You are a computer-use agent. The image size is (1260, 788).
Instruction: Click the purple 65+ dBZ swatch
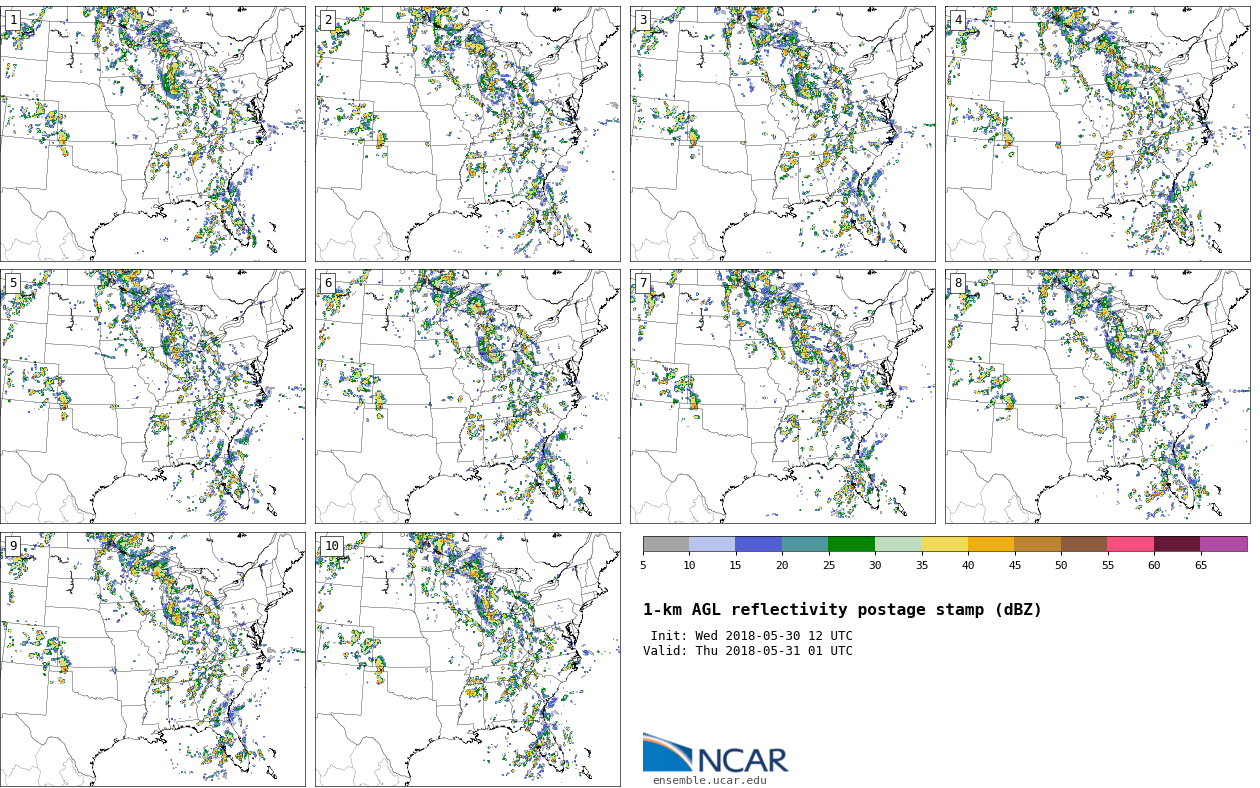[x=1223, y=544]
